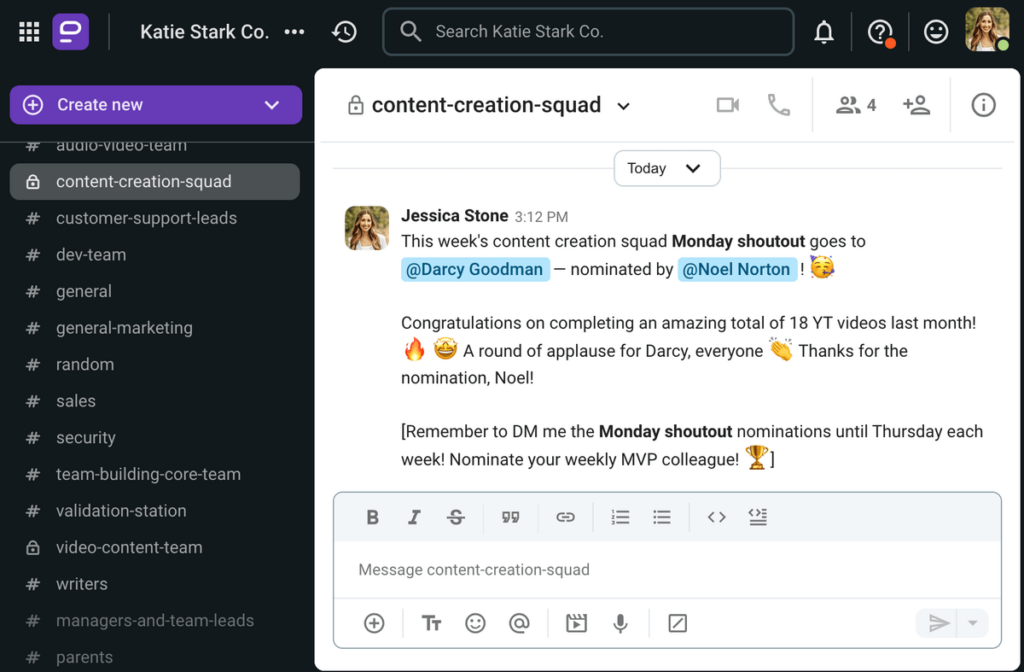Switch to the general-marketing channel
This screenshot has width=1024, height=672.
[x=124, y=328]
